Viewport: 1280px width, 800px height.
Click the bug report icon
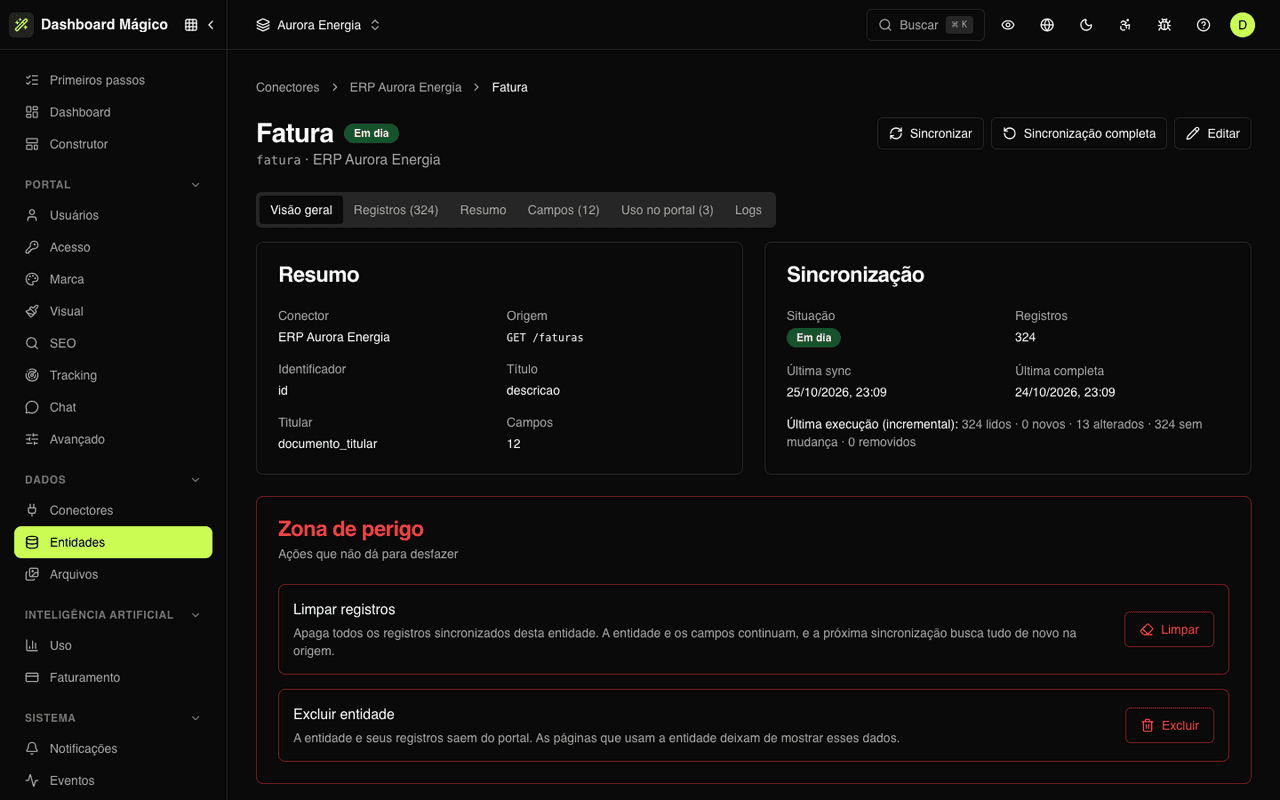coord(1164,25)
